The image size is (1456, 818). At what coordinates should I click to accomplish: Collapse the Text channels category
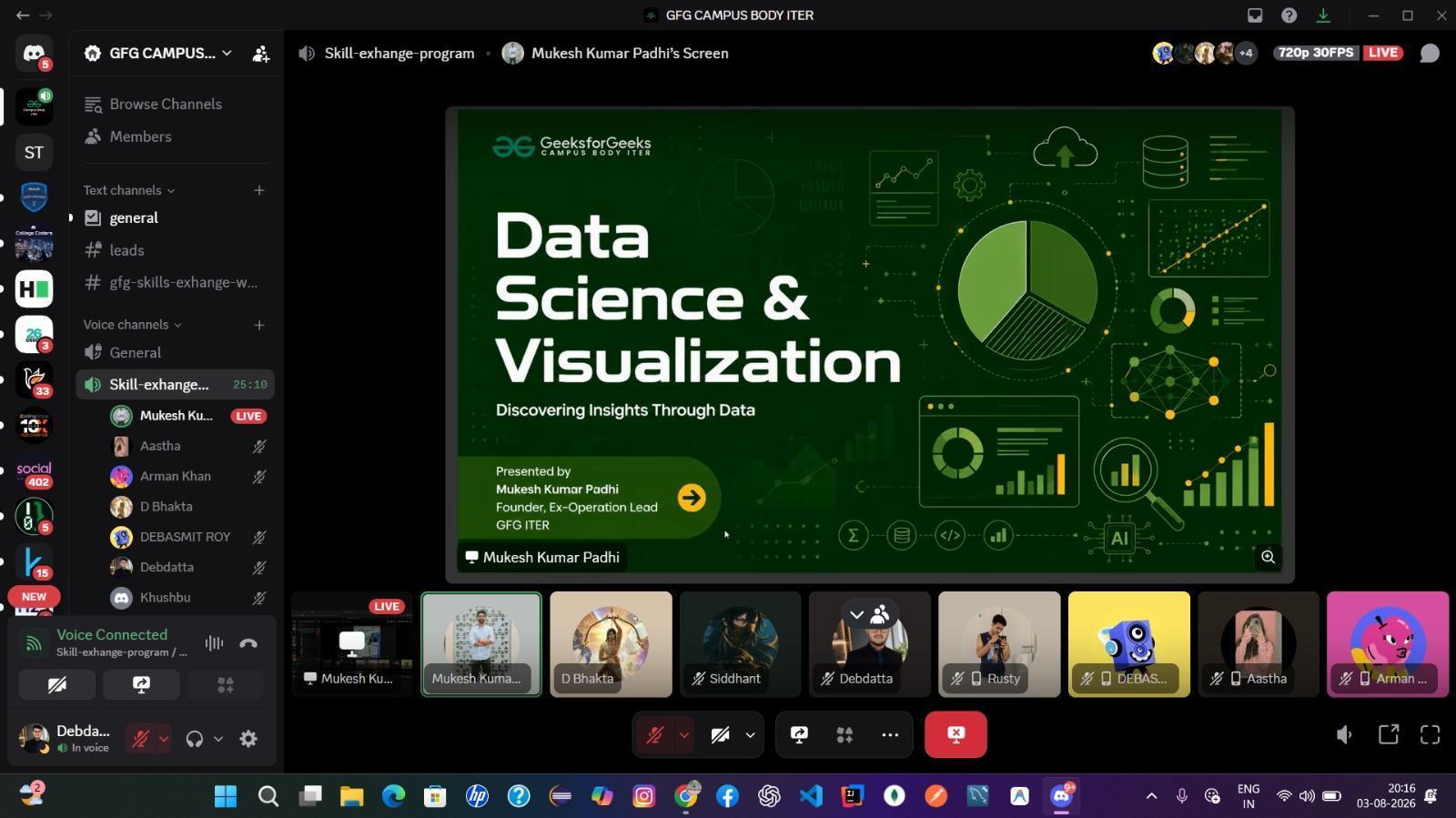(x=129, y=190)
